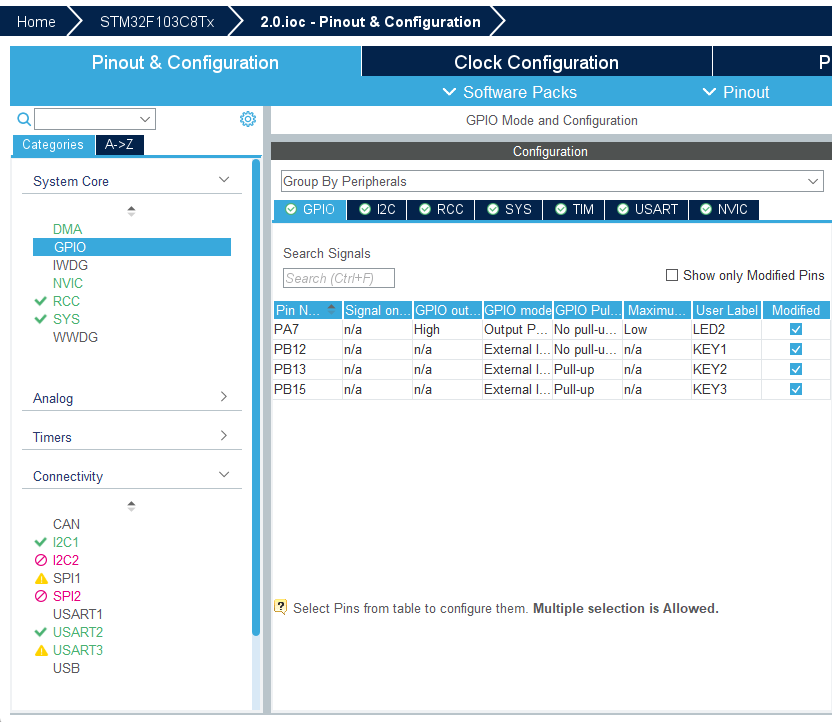Toggle Modified checkbox for PB13 row
Image resolution: width=832 pixels, height=722 pixels.
[795, 369]
